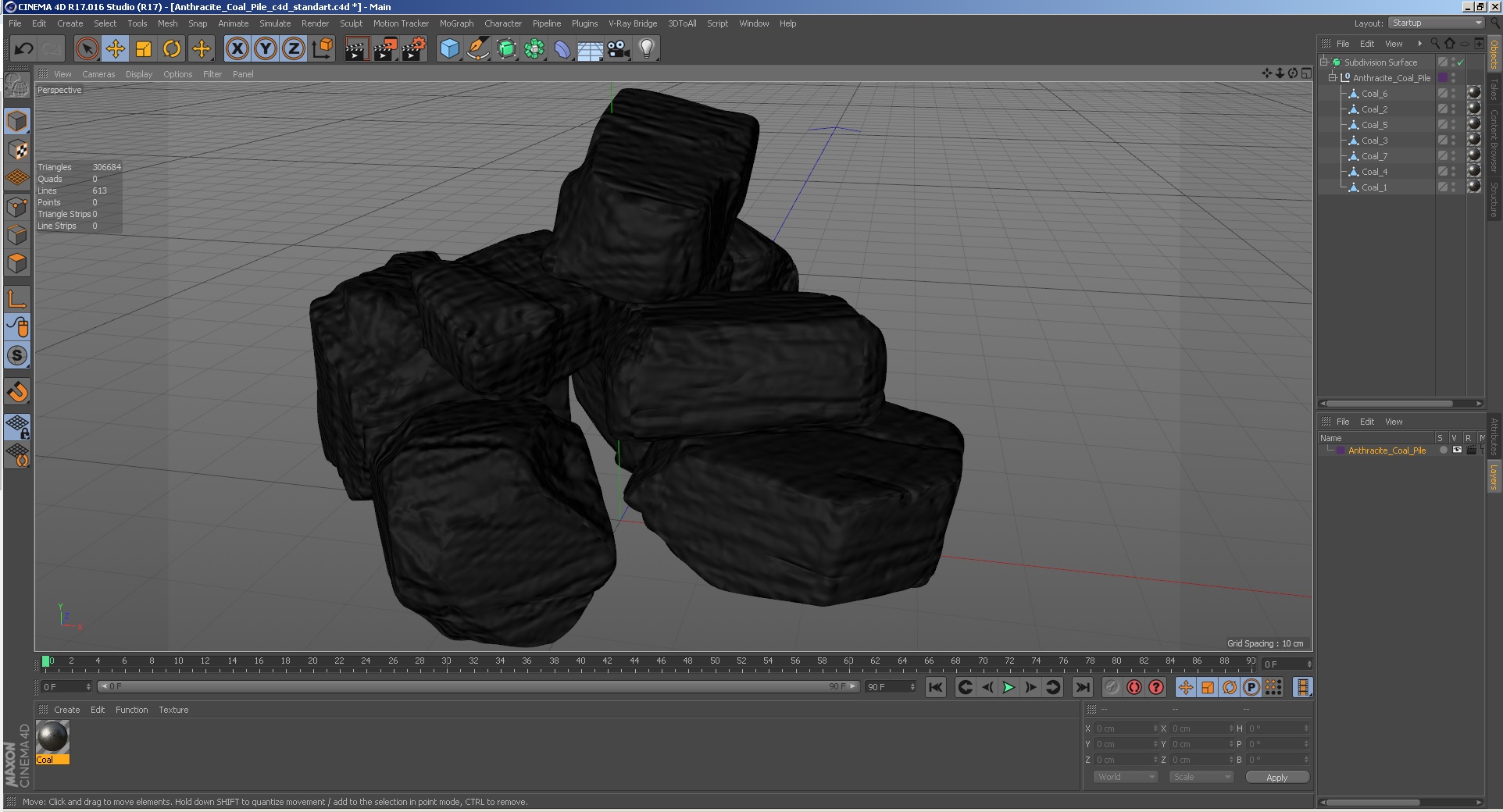Open the Sculpt menu
Image resolution: width=1503 pixels, height=812 pixels.
coord(351,23)
